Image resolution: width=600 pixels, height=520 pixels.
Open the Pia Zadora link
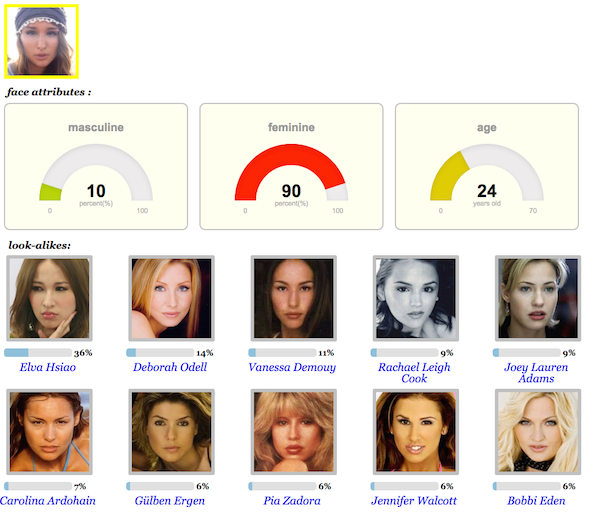click(292, 500)
